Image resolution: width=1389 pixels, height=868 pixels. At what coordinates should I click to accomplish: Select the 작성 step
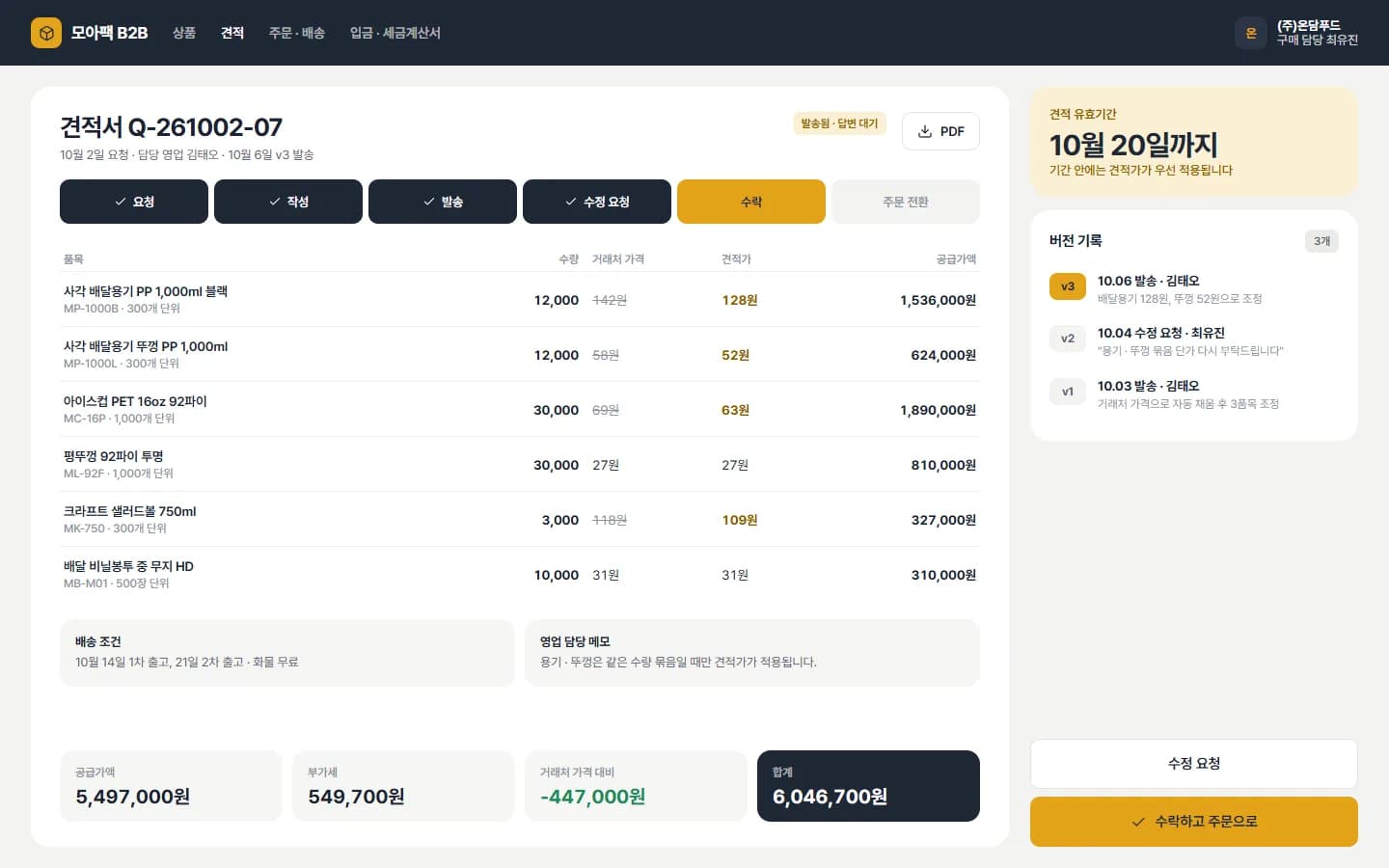[x=288, y=202]
